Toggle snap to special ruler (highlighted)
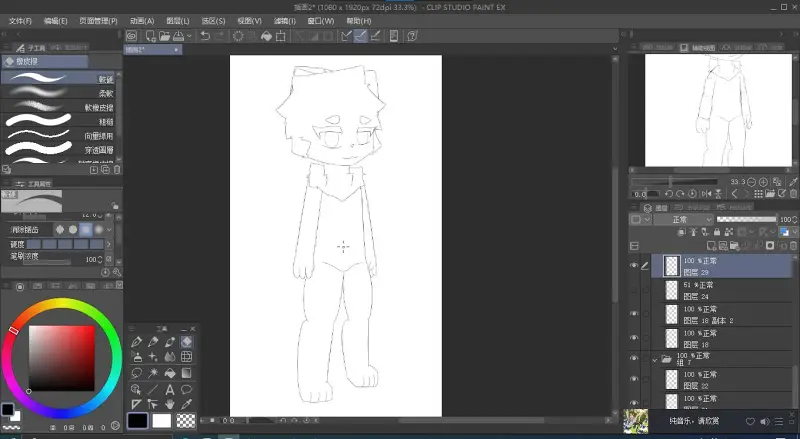 [361, 36]
